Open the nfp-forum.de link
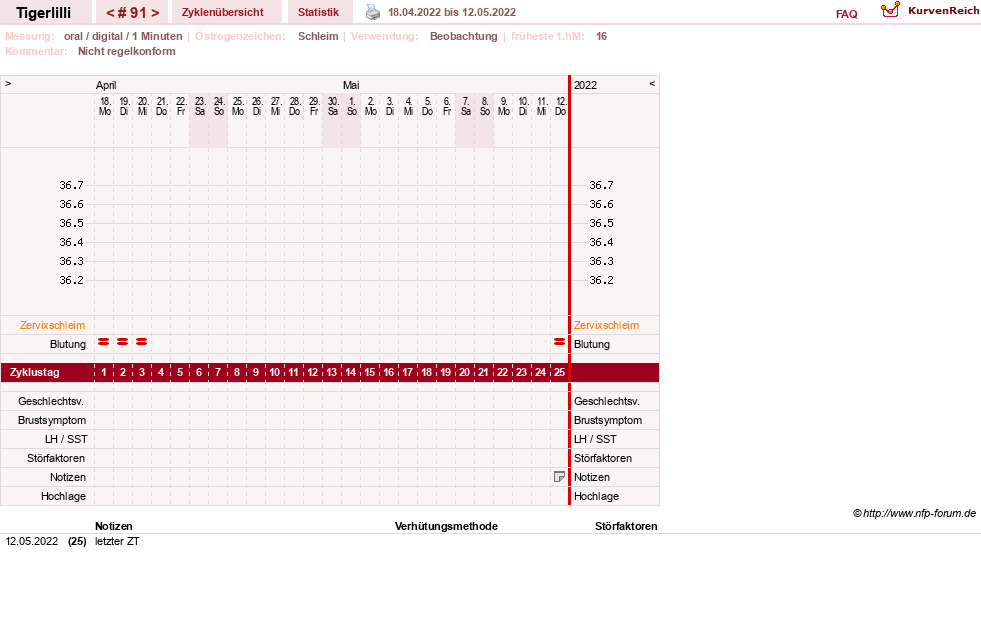981x625 pixels. pos(919,513)
